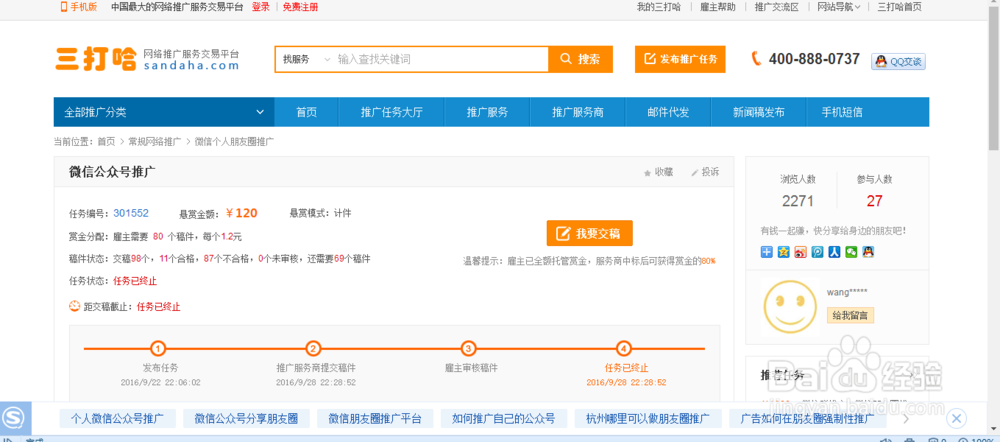This screenshot has width=1000, height=442.
Task: Close the bottom suggestion bar
Action: pos(955,418)
